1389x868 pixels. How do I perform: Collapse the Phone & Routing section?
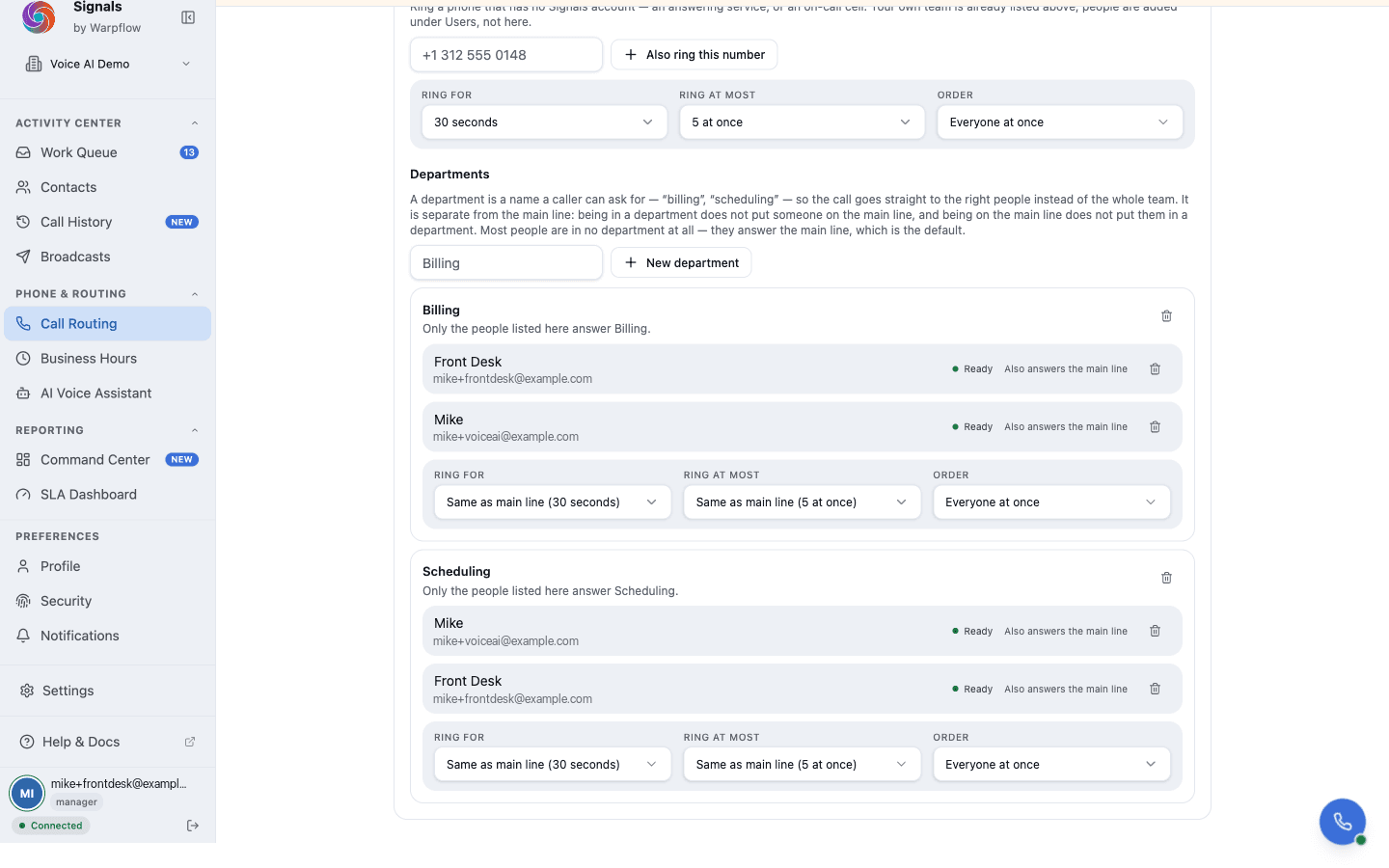tap(195, 294)
